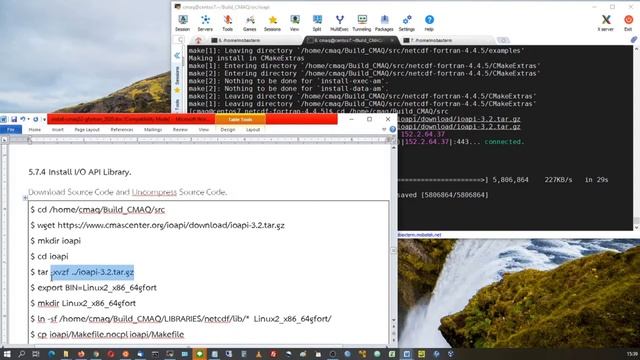Open Word Help question mark icon
This screenshot has width=640, height=360.
click(393, 129)
